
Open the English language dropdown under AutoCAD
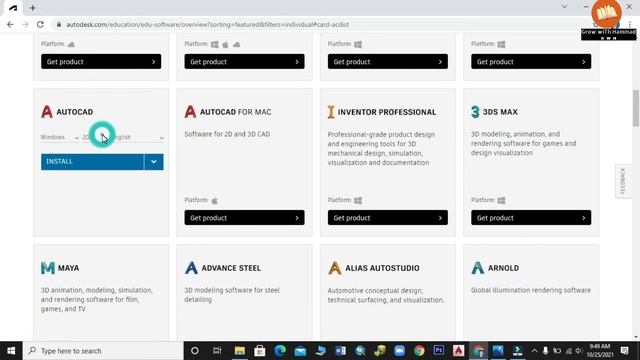click(x=139, y=138)
